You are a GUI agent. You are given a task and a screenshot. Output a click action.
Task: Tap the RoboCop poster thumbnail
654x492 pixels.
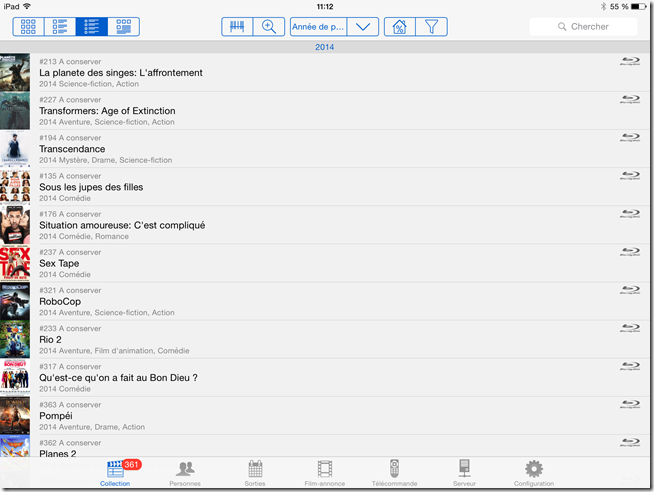(15, 301)
